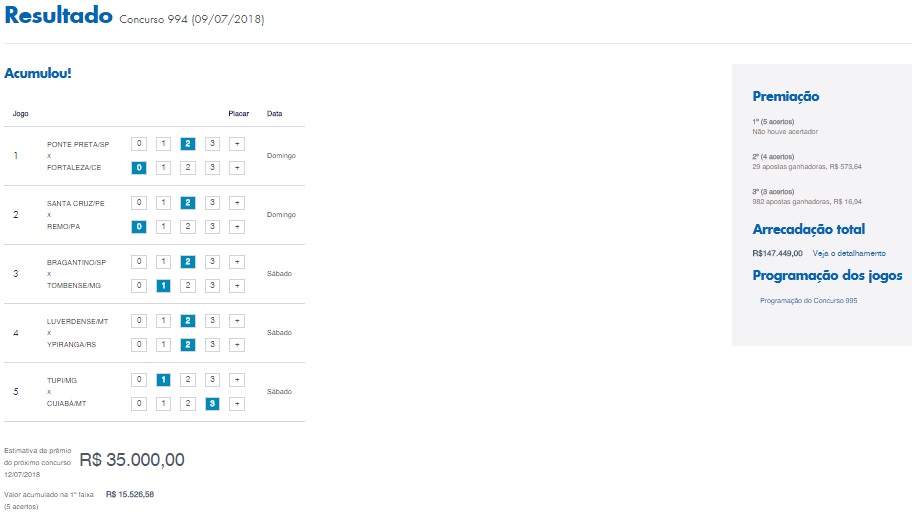This screenshot has width=912, height=528.
Task: Choose score 3 for Luverdense/MT
Action: [x=212, y=321]
